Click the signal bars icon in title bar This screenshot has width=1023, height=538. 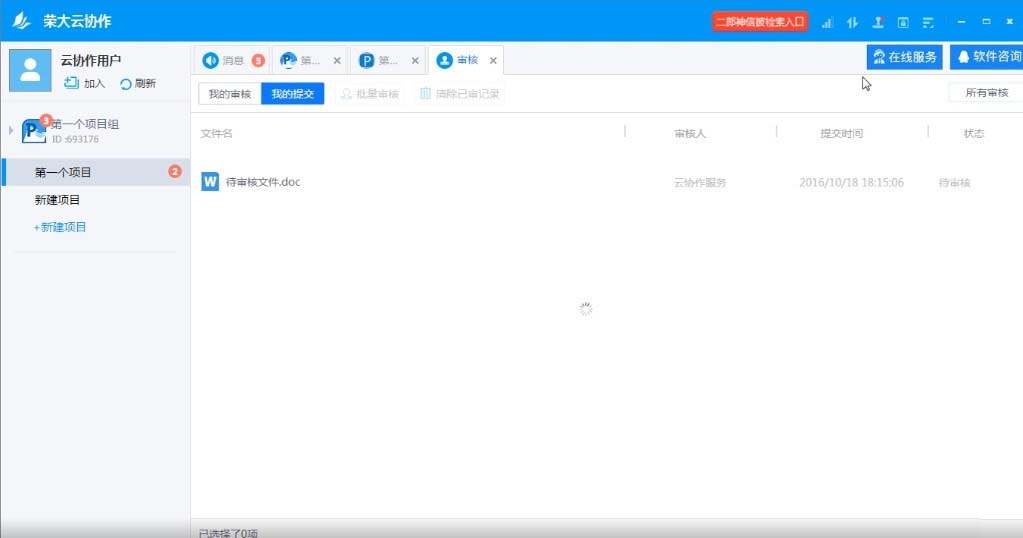click(x=827, y=22)
